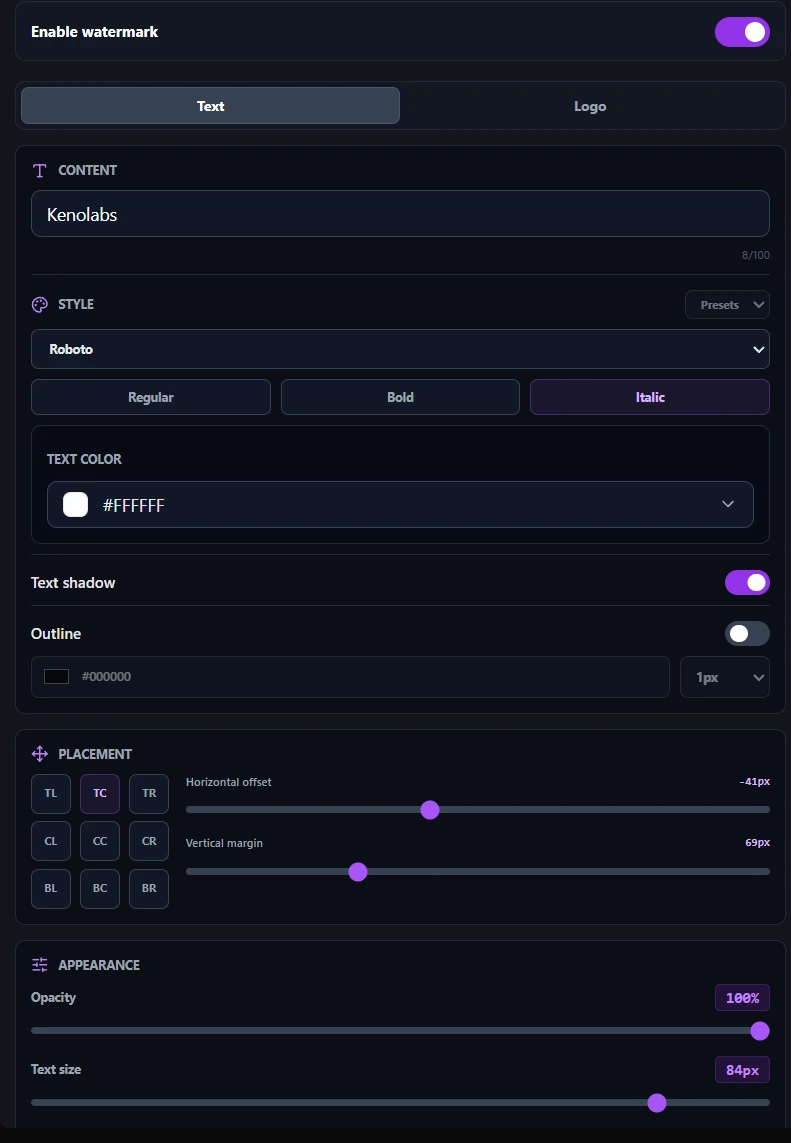This screenshot has width=791, height=1143.
Task: Click the Placement move-arrows icon
Action: click(x=39, y=754)
